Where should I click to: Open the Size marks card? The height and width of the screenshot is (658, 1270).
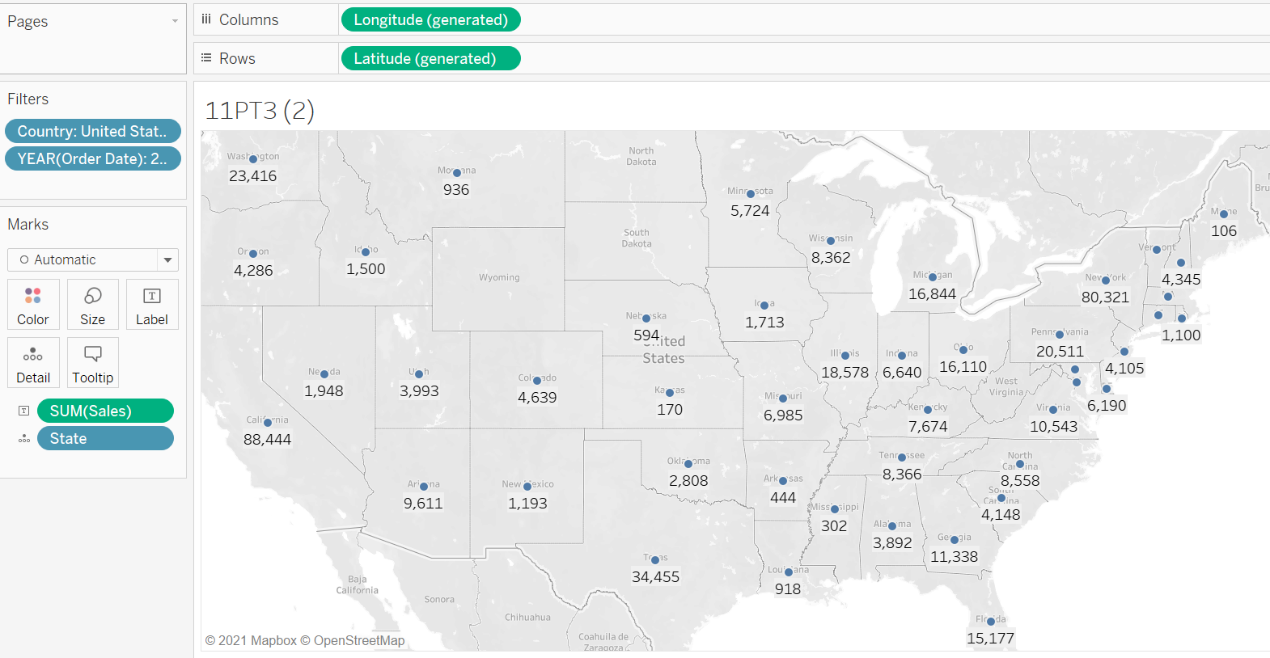[x=92, y=305]
